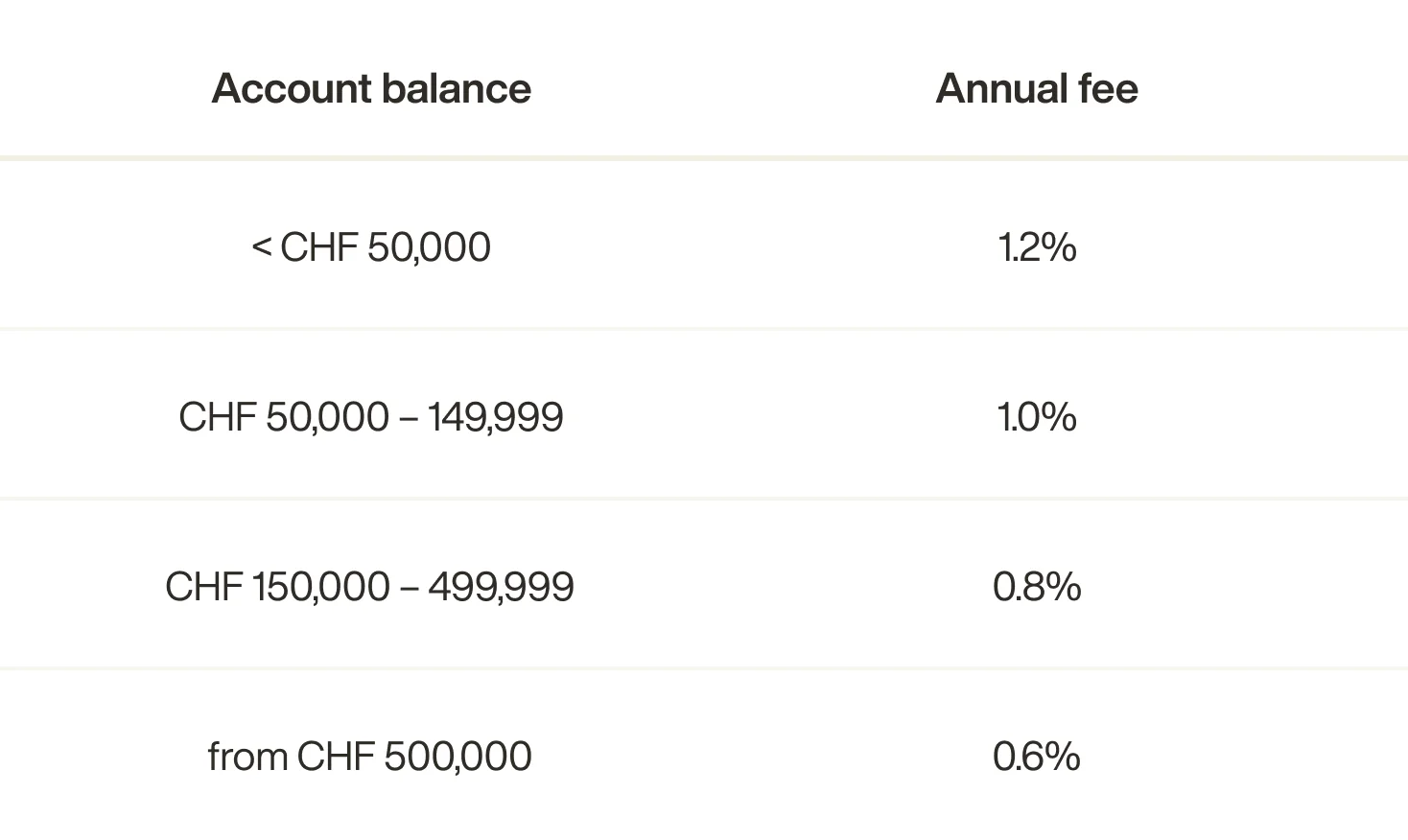Click the 499,999 upper limit number
The image size is (1408, 840).
point(501,587)
